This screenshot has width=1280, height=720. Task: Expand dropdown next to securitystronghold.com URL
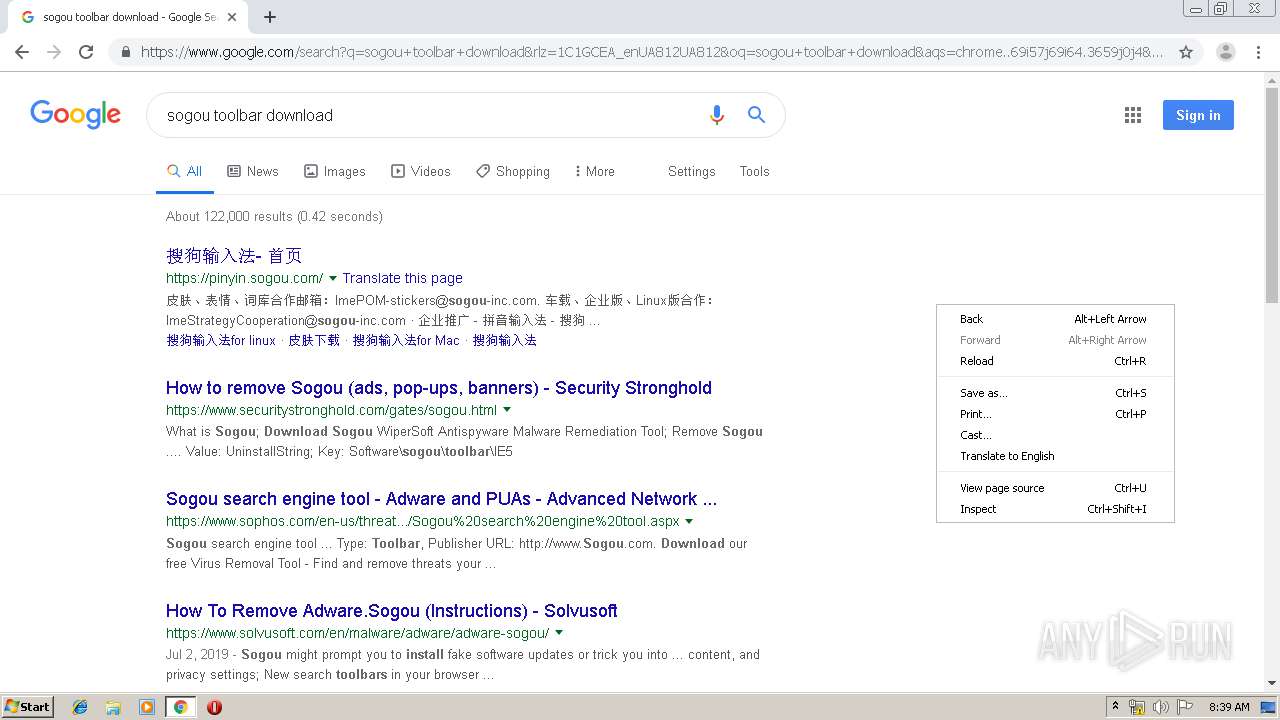507,410
